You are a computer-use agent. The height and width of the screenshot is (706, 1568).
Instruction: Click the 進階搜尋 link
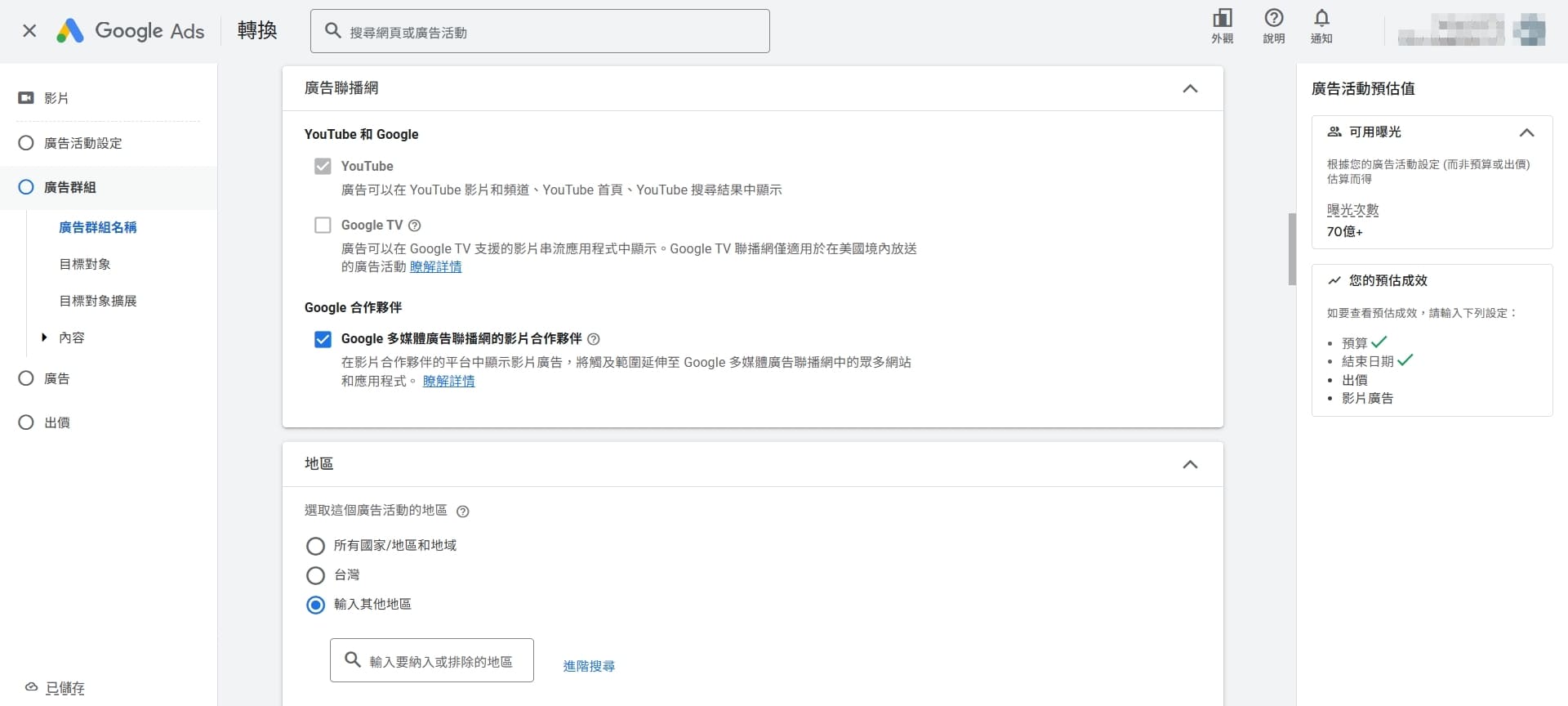tap(589, 666)
